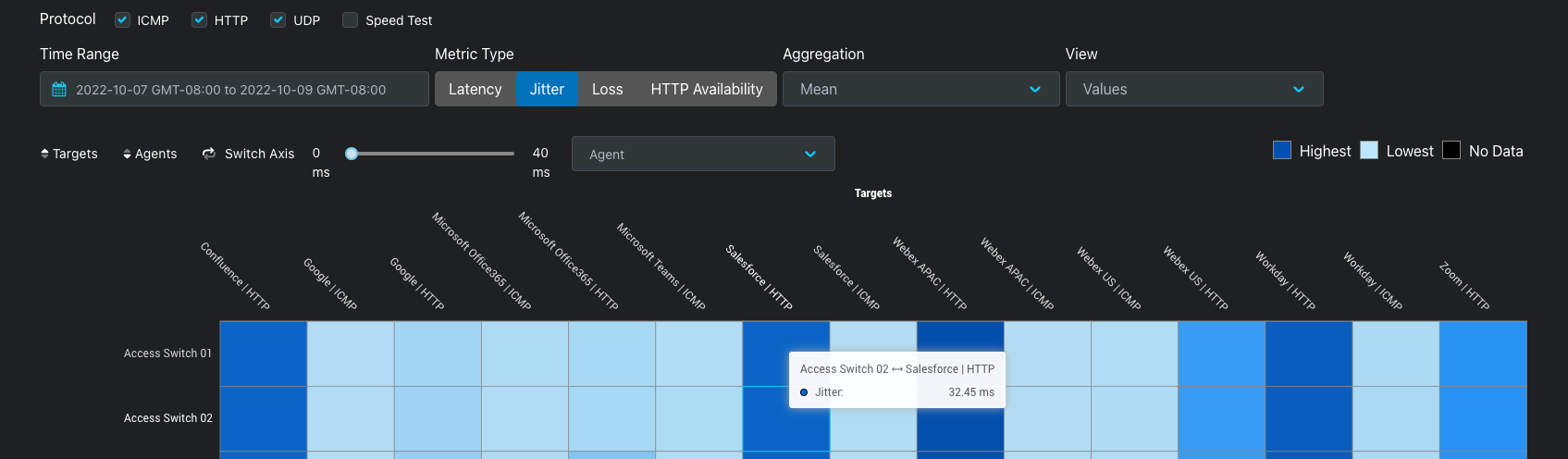Click Access Switch 02 Webex US HTTP cell
Viewport: 1568px width, 459px height.
pos(1222,418)
